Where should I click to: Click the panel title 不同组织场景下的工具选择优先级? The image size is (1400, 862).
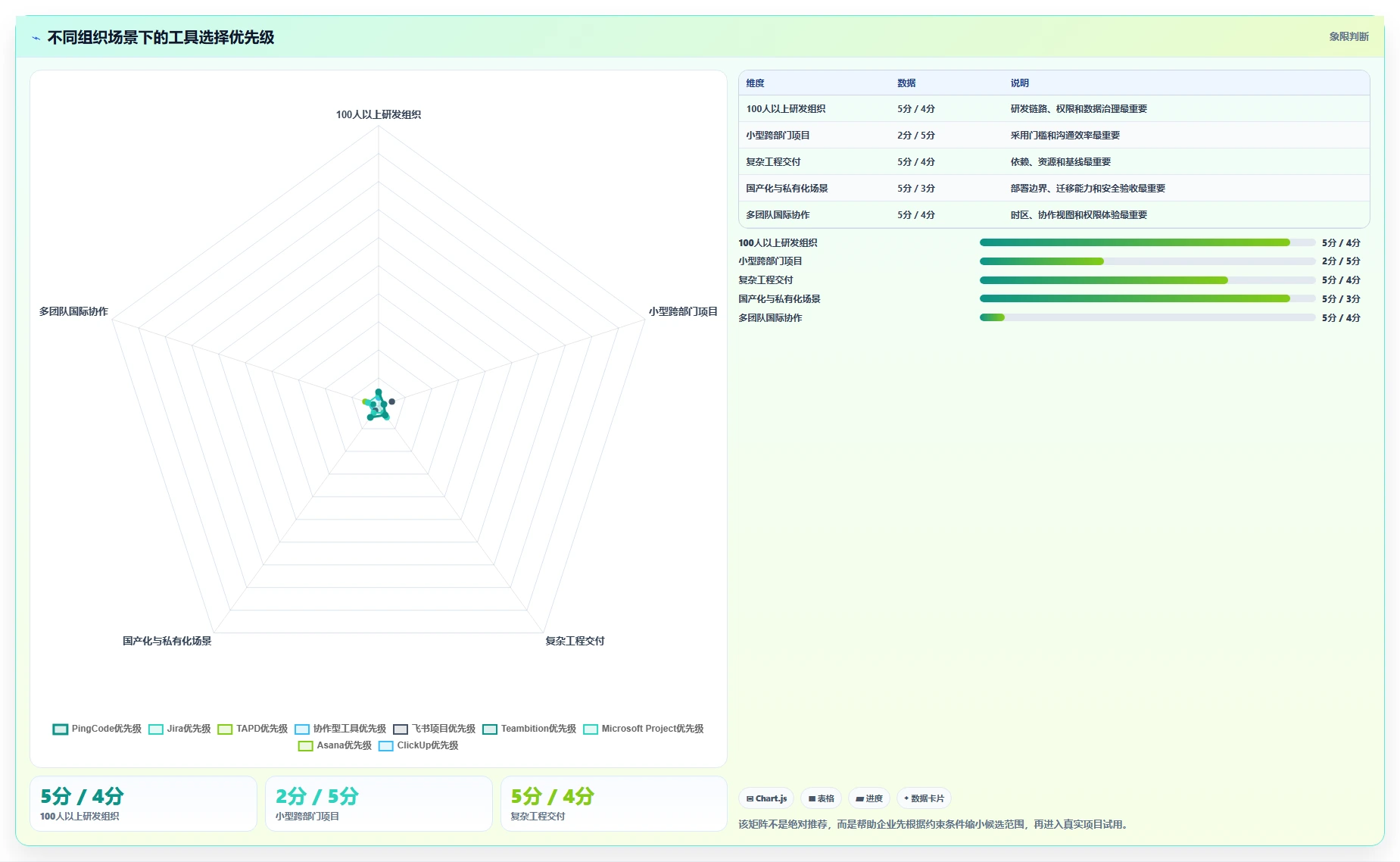(161, 38)
